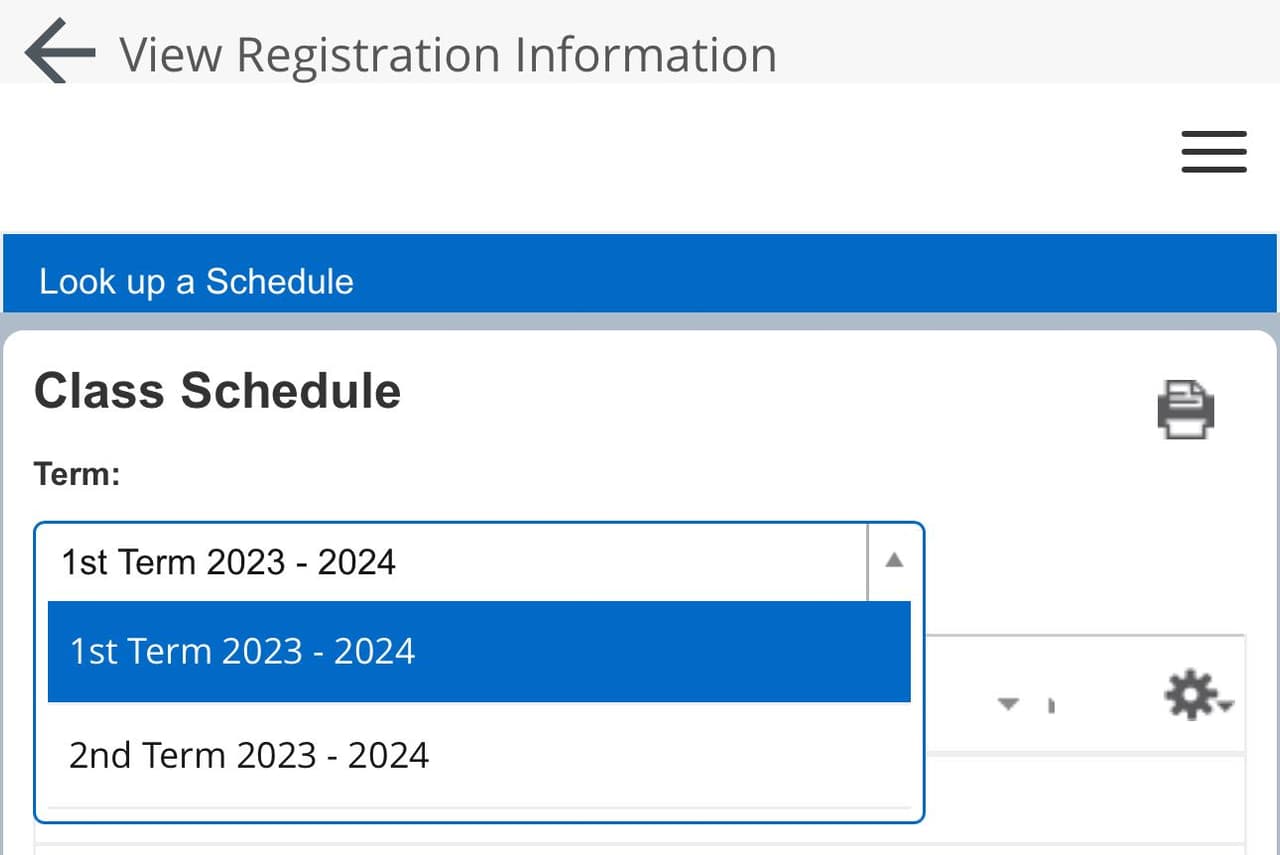The height and width of the screenshot is (855, 1280).
Task: Choose 2nd Term 2023 - 2024 option
Action: pyautogui.click(x=478, y=754)
